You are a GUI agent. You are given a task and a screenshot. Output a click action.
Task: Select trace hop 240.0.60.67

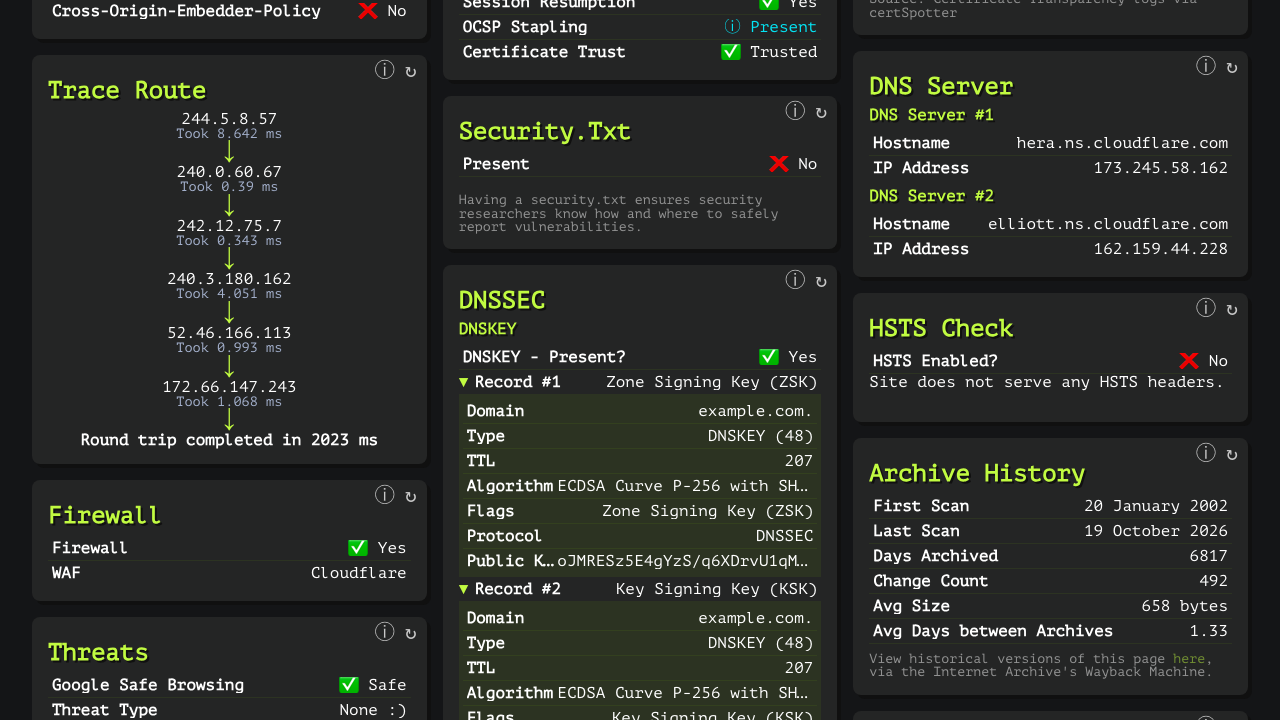point(229,172)
